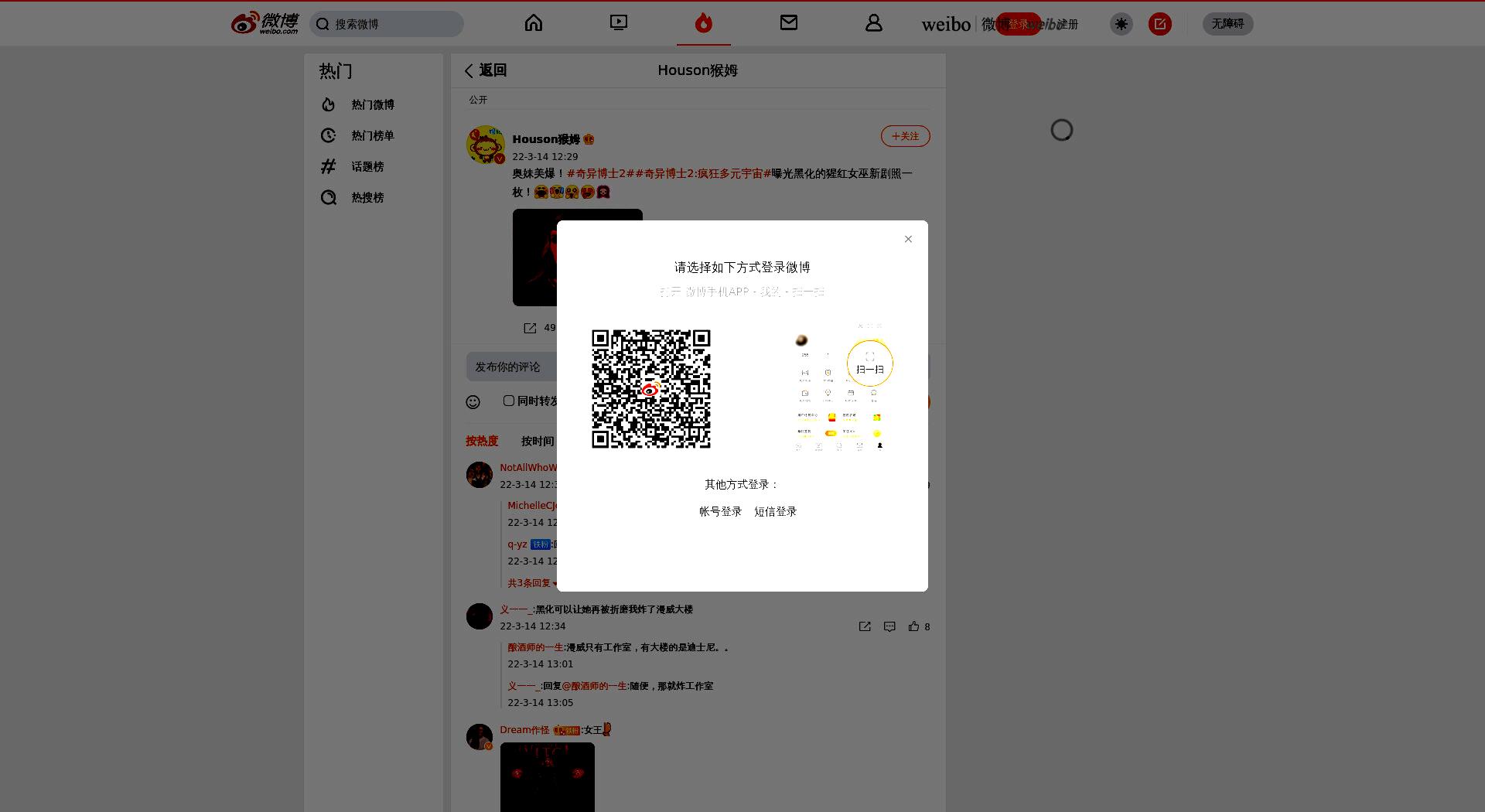Image resolution: width=1485 pixels, height=812 pixels.
Task: Open the profile person icon
Action: 874,23
